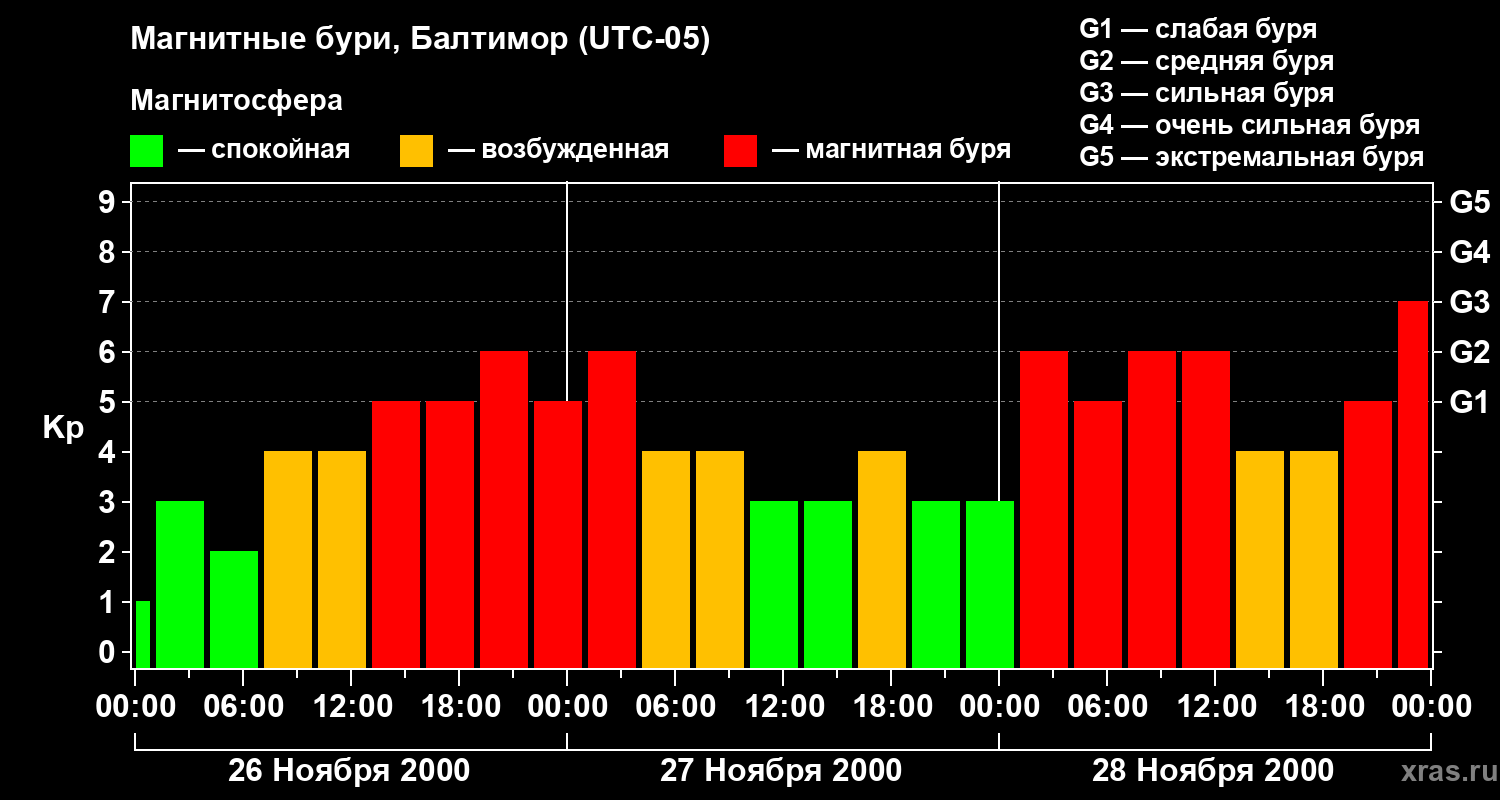Select the tallest red Kp 7 bar
Viewport: 1500px width, 800px height.
coord(1413,484)
